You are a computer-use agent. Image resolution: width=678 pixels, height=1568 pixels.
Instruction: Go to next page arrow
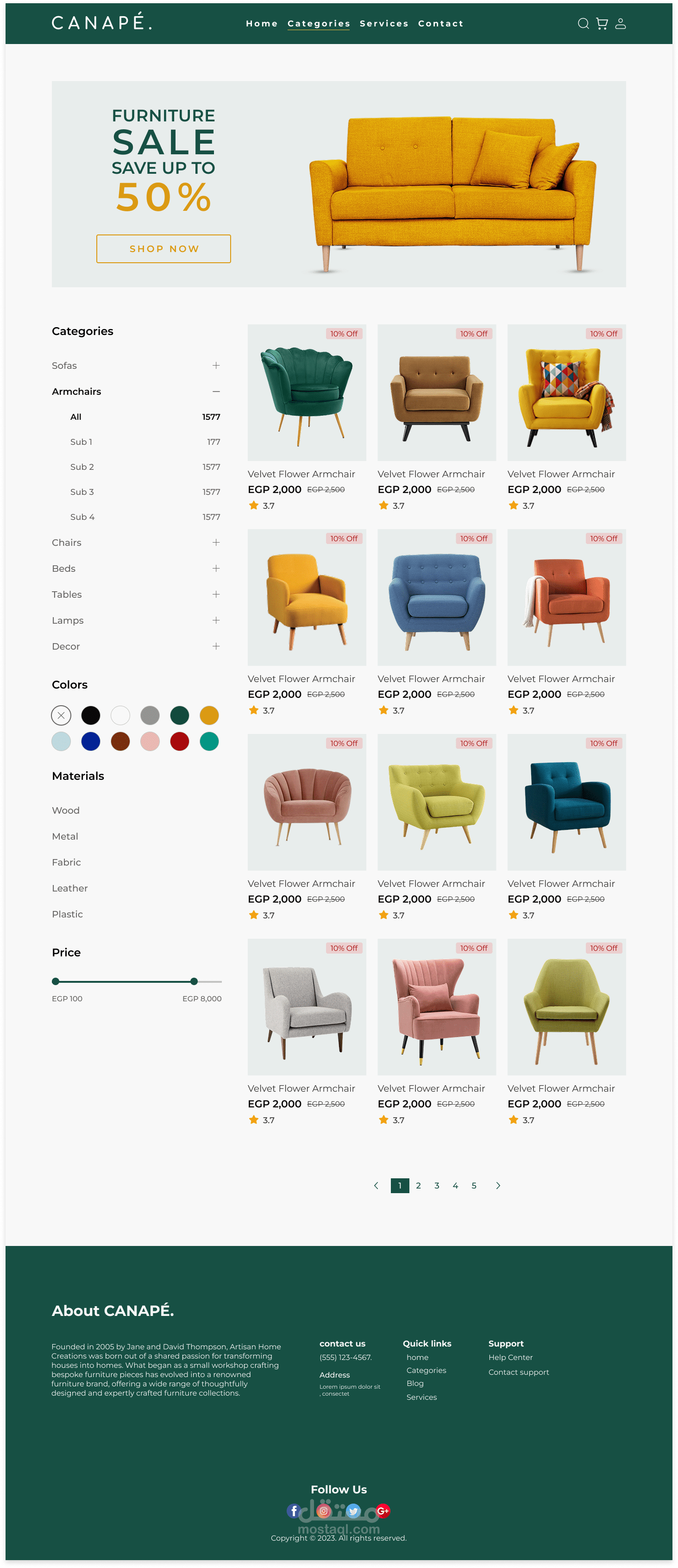pos(498,1185)
